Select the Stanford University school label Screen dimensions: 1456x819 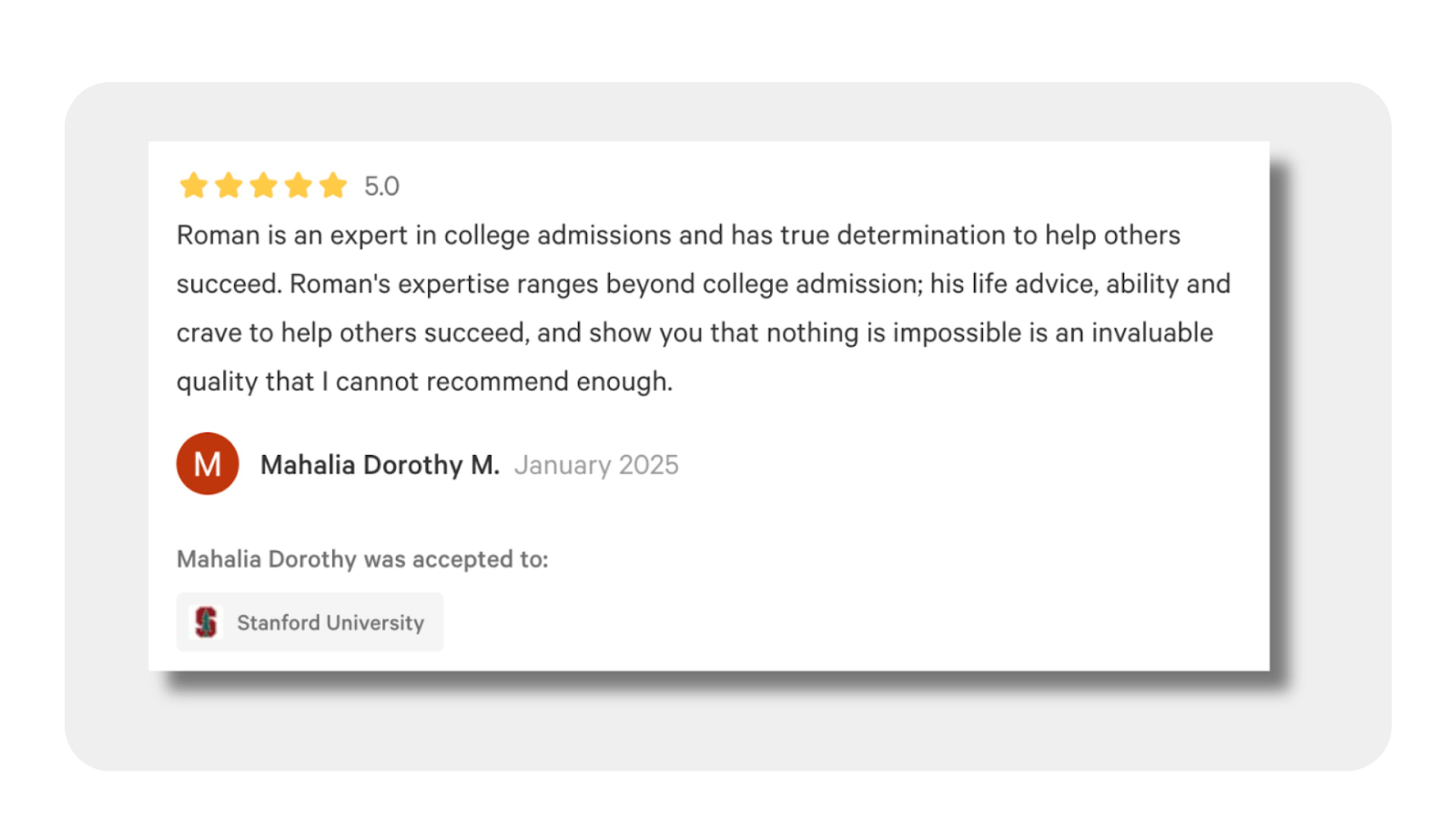click(x=330, y=622)
